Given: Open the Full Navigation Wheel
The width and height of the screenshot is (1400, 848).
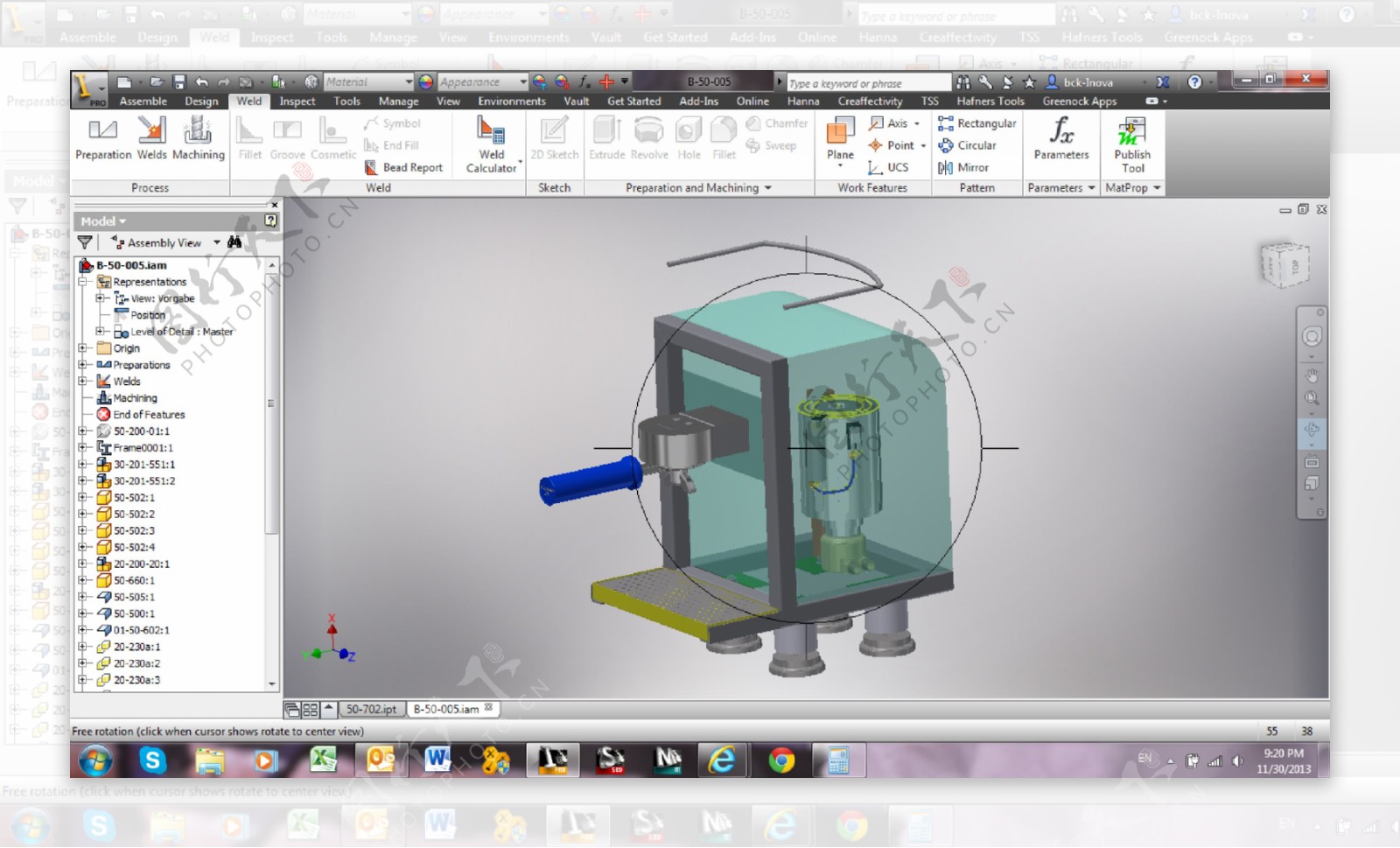Looking at the screenshot, I should (1312, 337).
